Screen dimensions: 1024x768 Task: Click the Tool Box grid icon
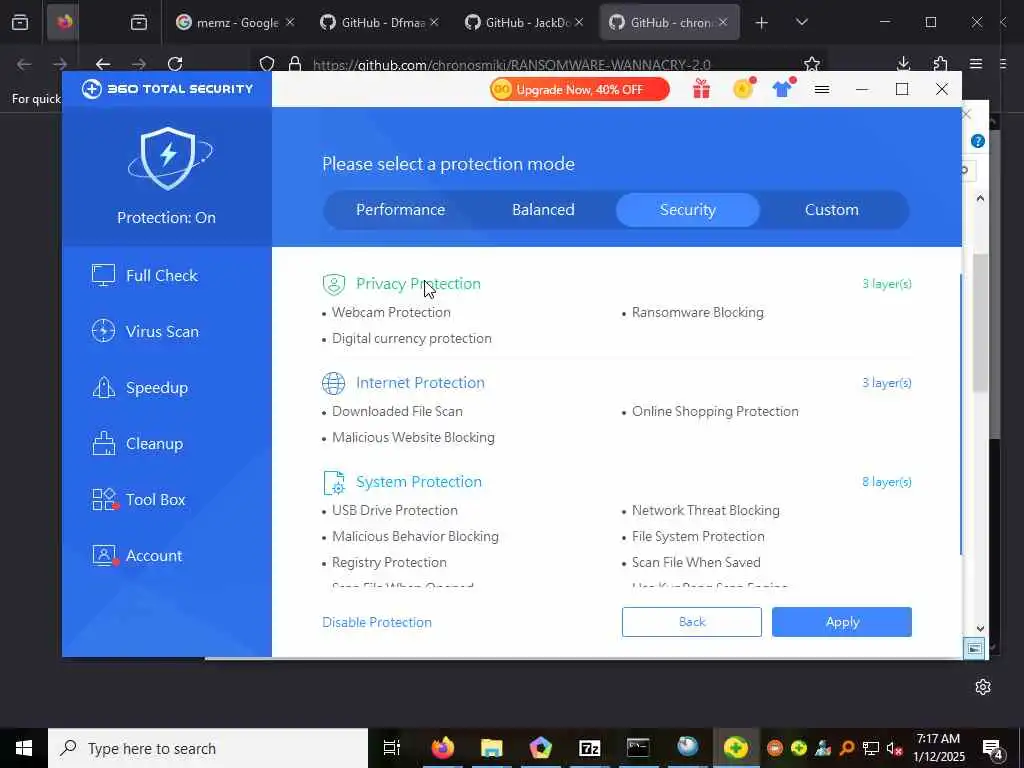click(x=103, y=500)
